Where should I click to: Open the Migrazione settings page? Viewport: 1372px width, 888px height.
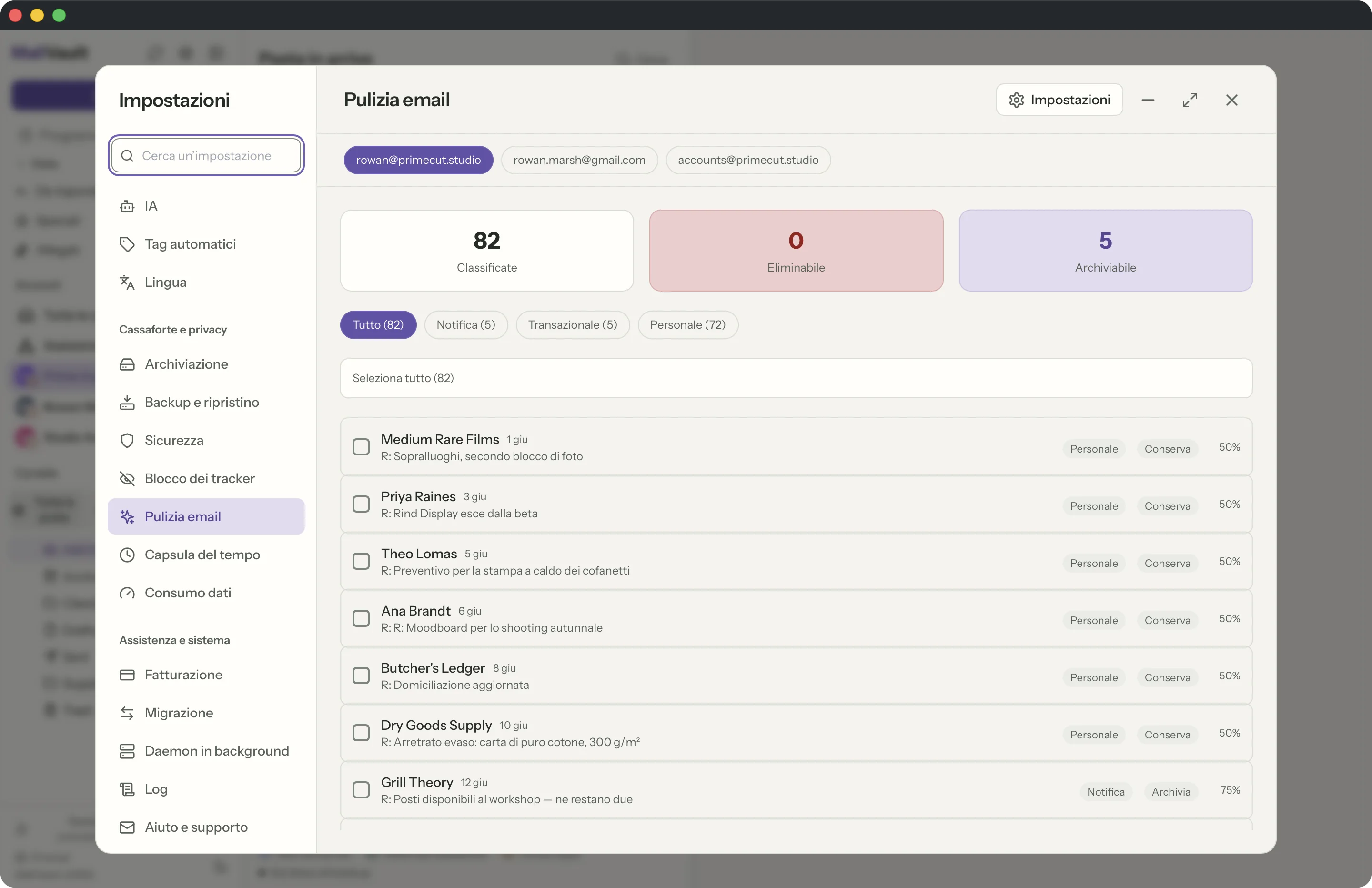[x=206, y=712]
